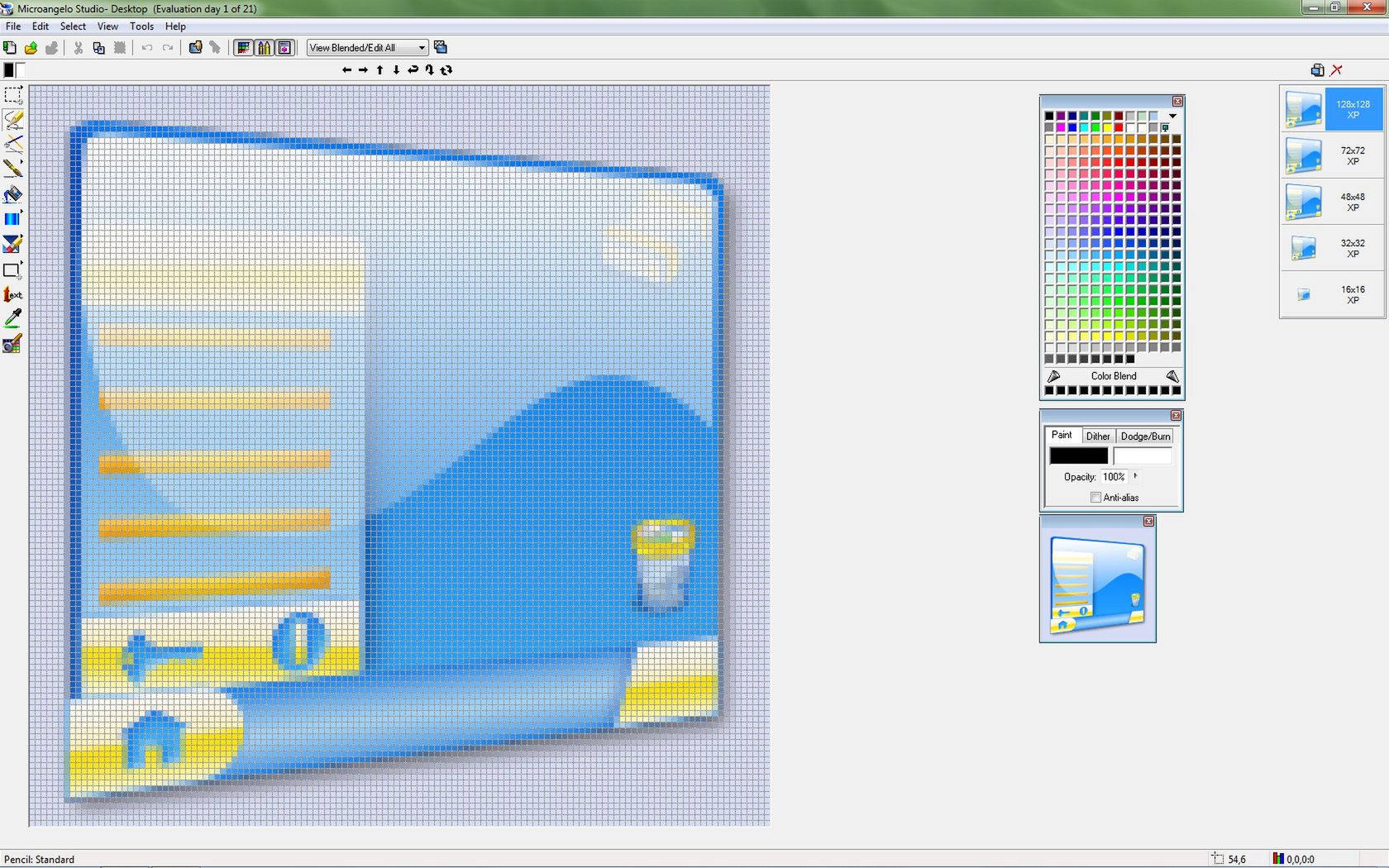The image size is (1389, 868).
Task: Open the Tools menu
Action: [x=141, y=26]
